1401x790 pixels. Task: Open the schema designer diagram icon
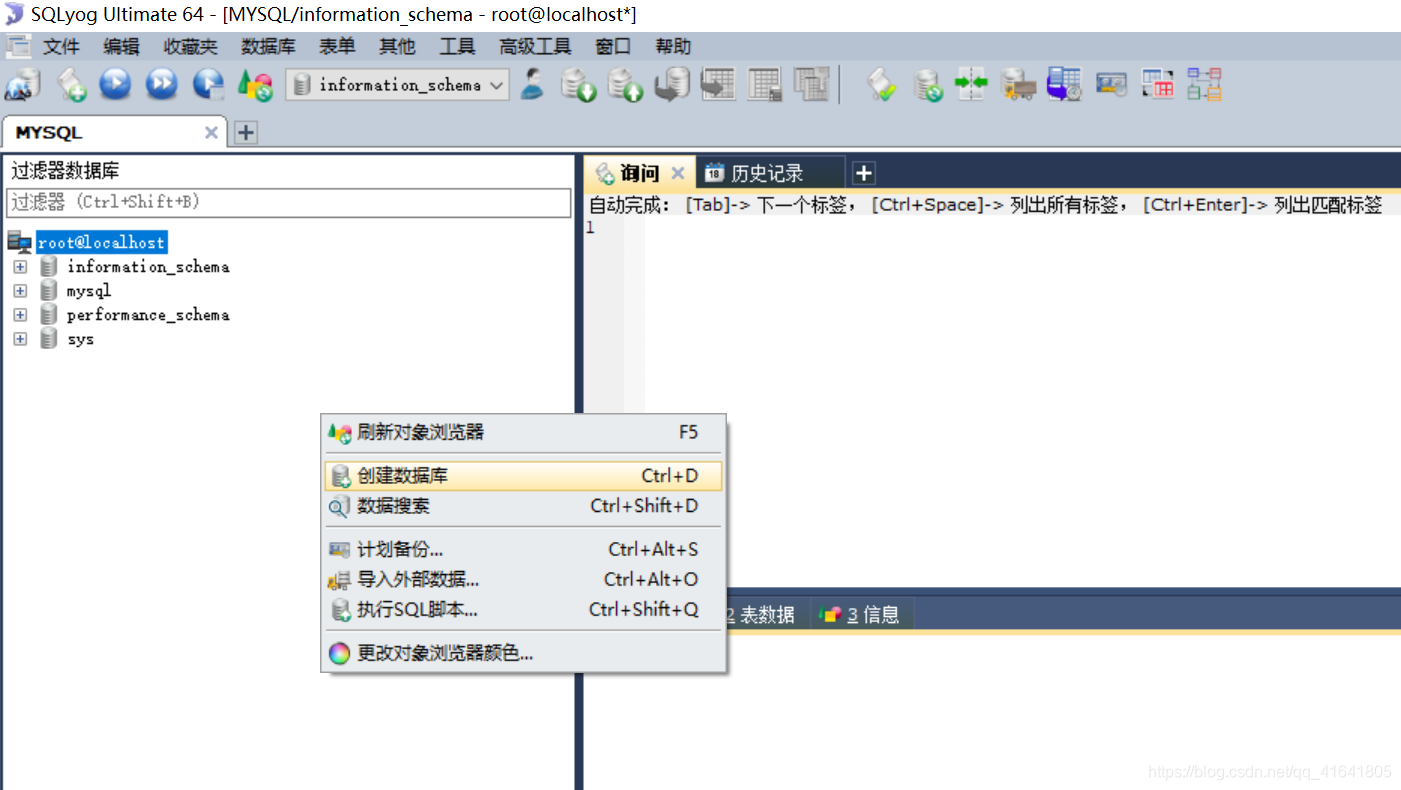pyautogui.click(x=1205, y=85)
